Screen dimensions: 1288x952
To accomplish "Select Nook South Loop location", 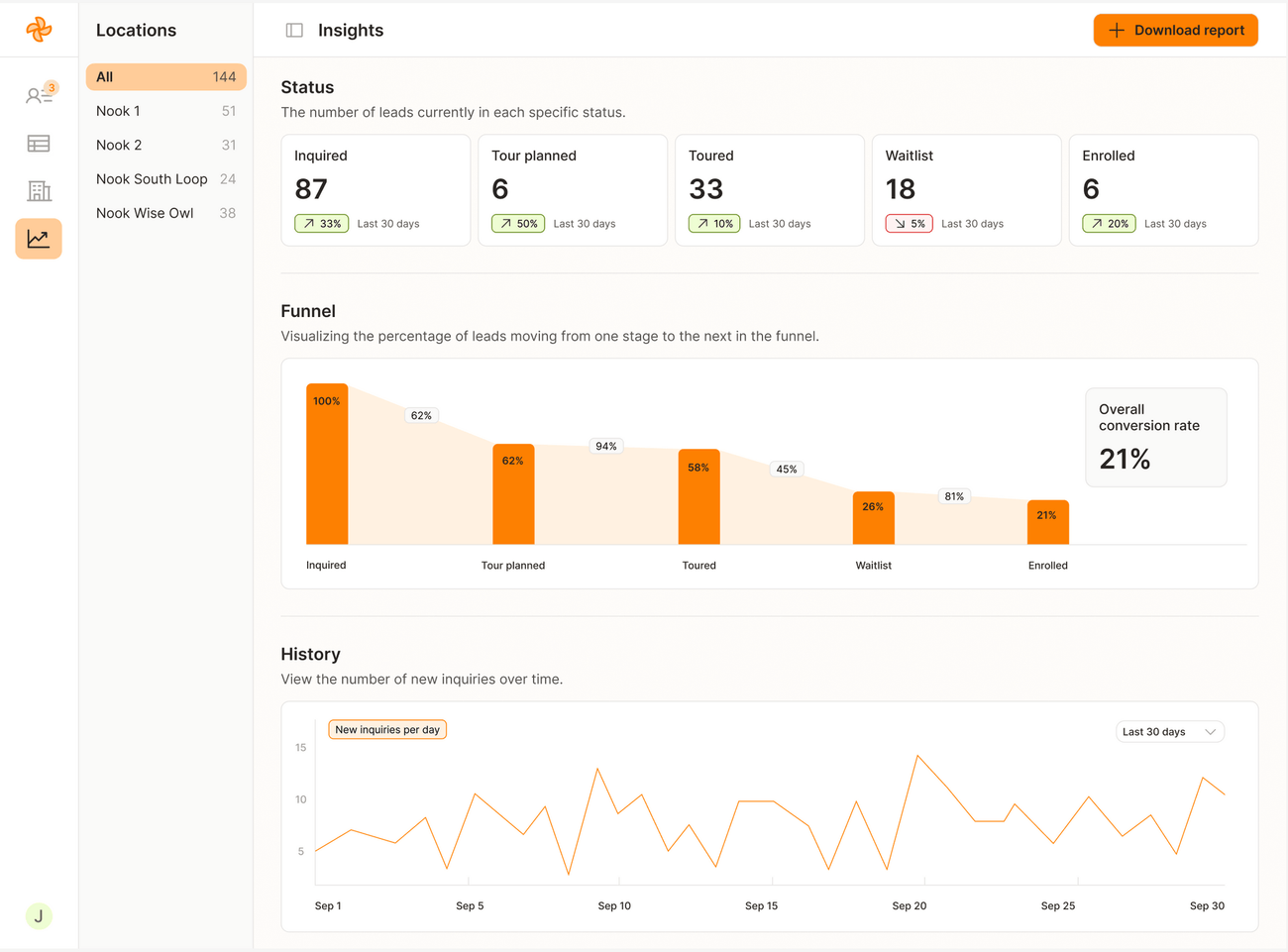I will click(x=165, y=179).
